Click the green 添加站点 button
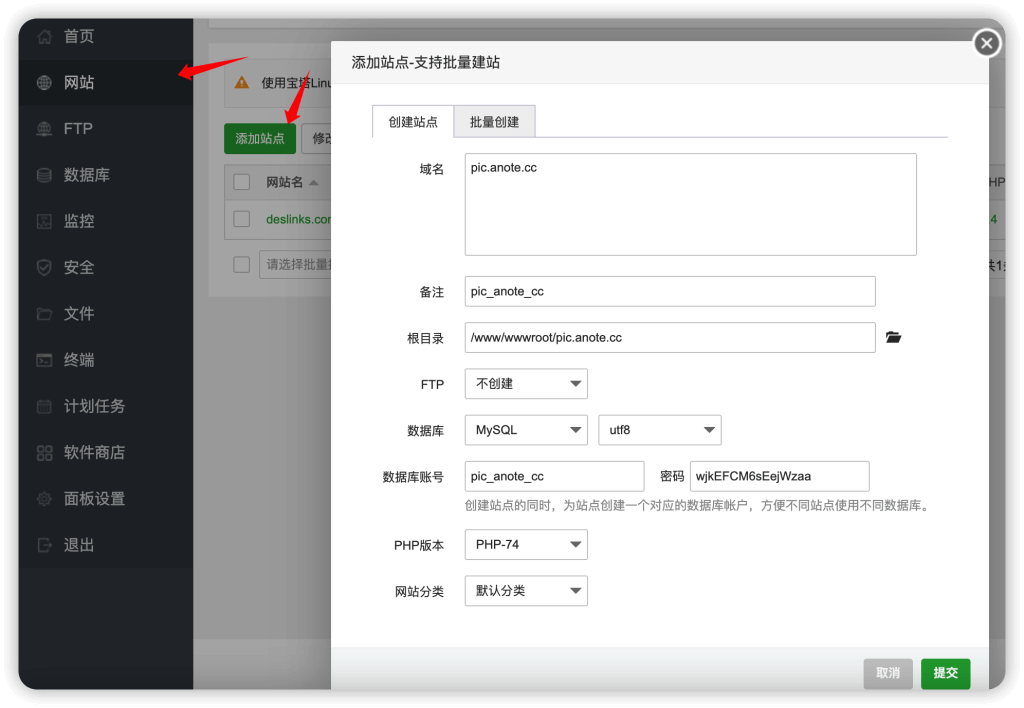Viewport: 1024px width, 708px height. click(259, 138)
